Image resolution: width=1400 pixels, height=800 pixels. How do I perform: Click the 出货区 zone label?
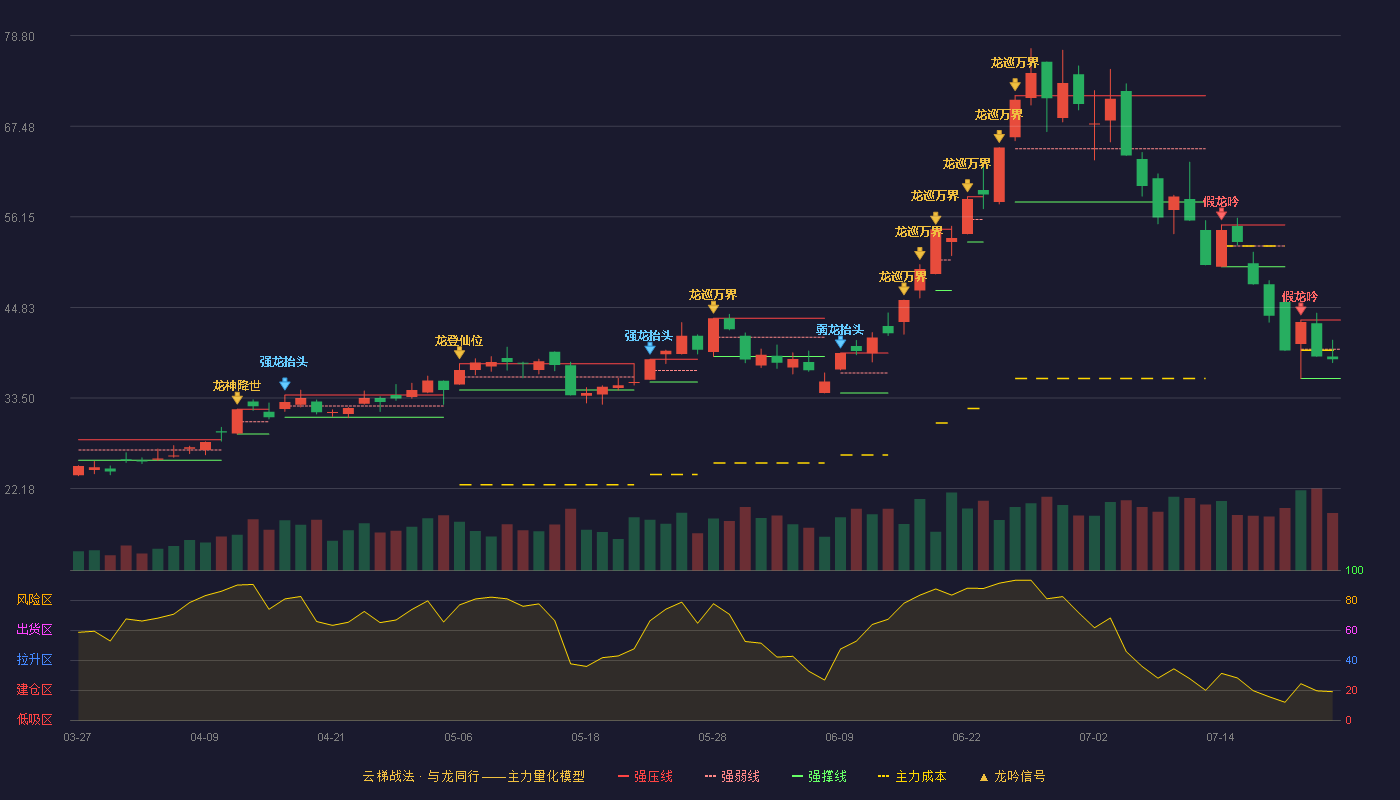[34, 630]
